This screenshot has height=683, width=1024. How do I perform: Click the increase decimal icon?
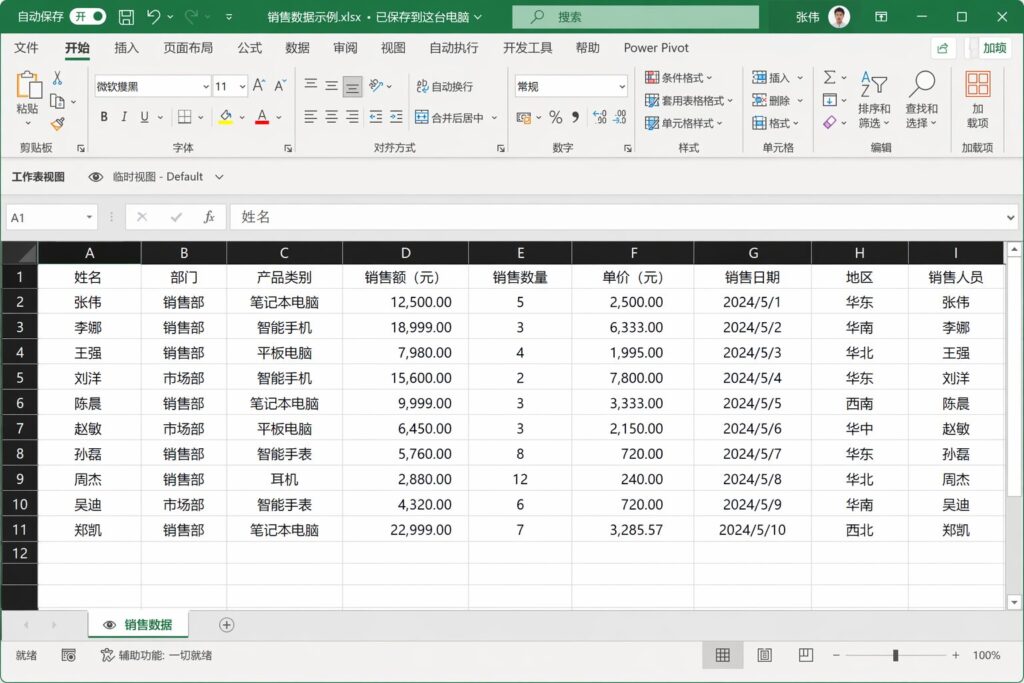coord(600,117)
